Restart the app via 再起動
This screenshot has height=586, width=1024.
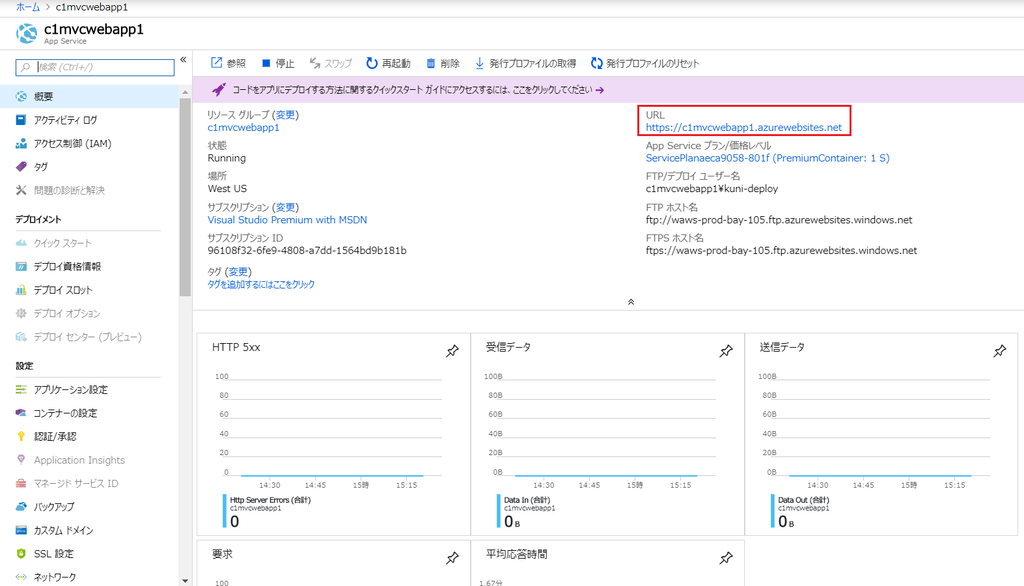(388, 63)
